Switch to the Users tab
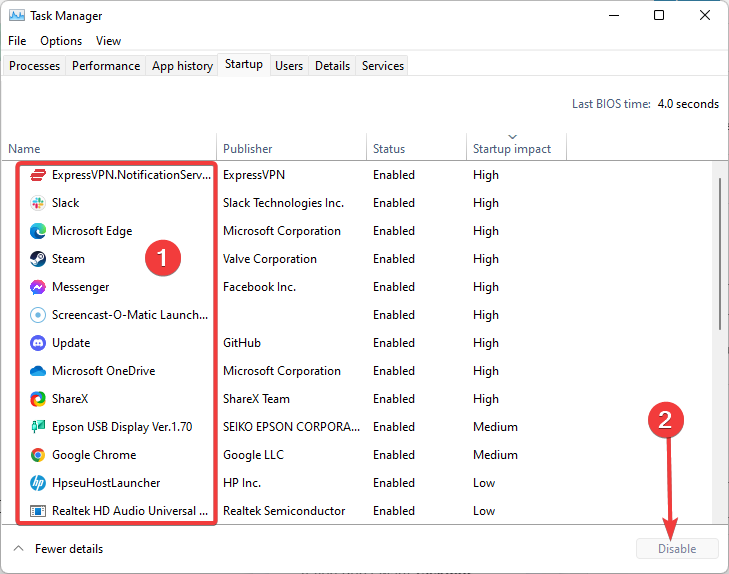 tap(289, 66)
